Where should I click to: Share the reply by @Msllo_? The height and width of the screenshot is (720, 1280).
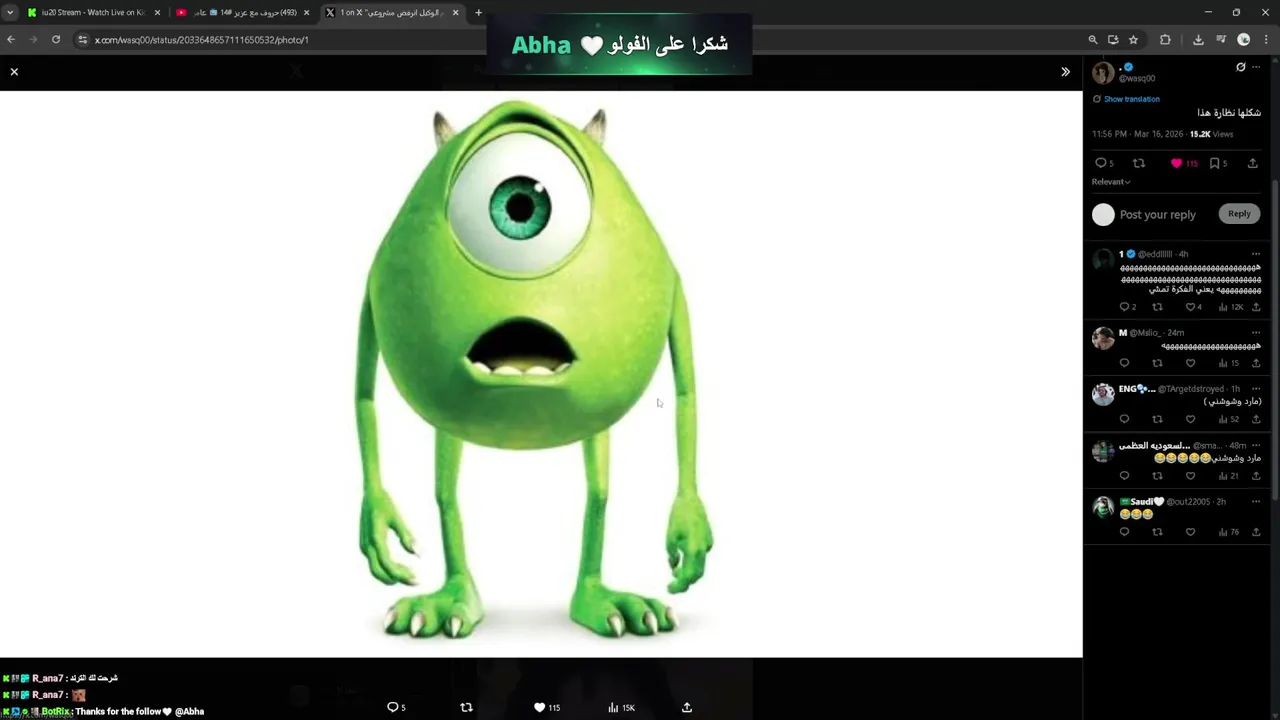click(1256, 363)
